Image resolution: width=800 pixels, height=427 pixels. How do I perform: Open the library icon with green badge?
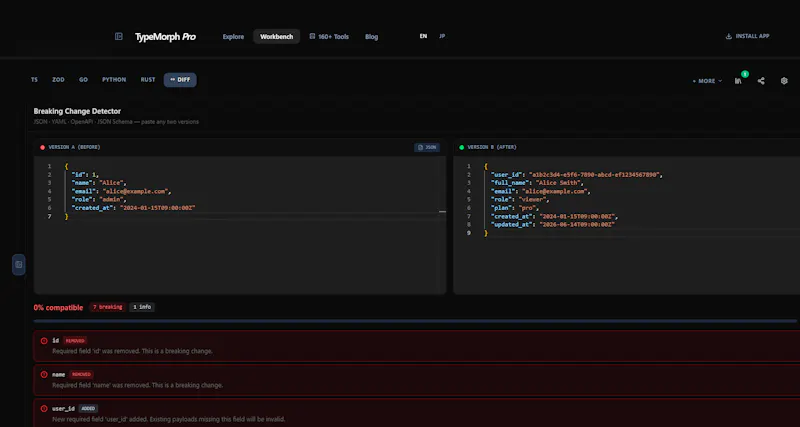click(738, 81)
